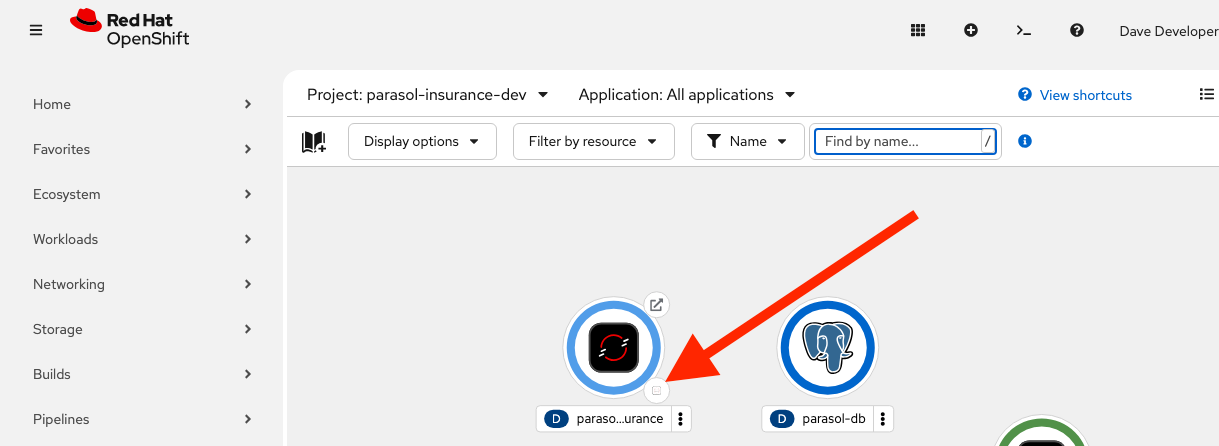Open the help question mark icon
The width and height of the screenshot is (1219, 446).
[1077, 30]
